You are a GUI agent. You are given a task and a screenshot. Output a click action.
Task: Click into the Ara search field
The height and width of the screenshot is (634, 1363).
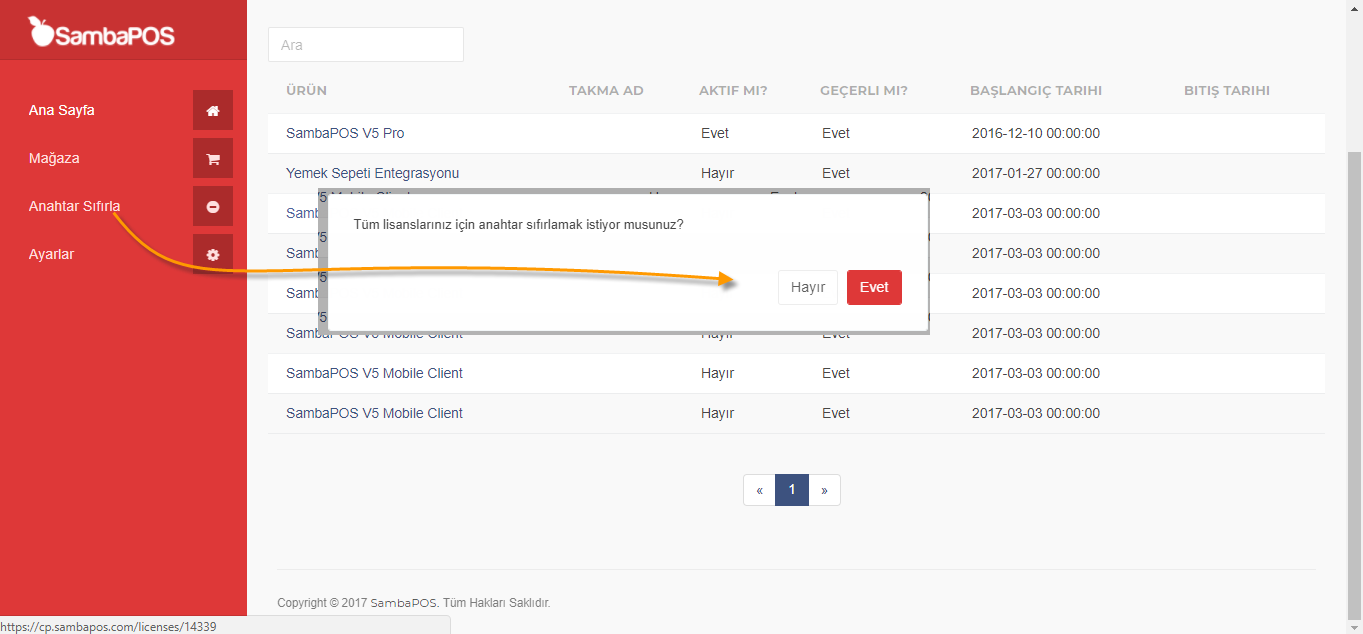(x=365, y=45)
